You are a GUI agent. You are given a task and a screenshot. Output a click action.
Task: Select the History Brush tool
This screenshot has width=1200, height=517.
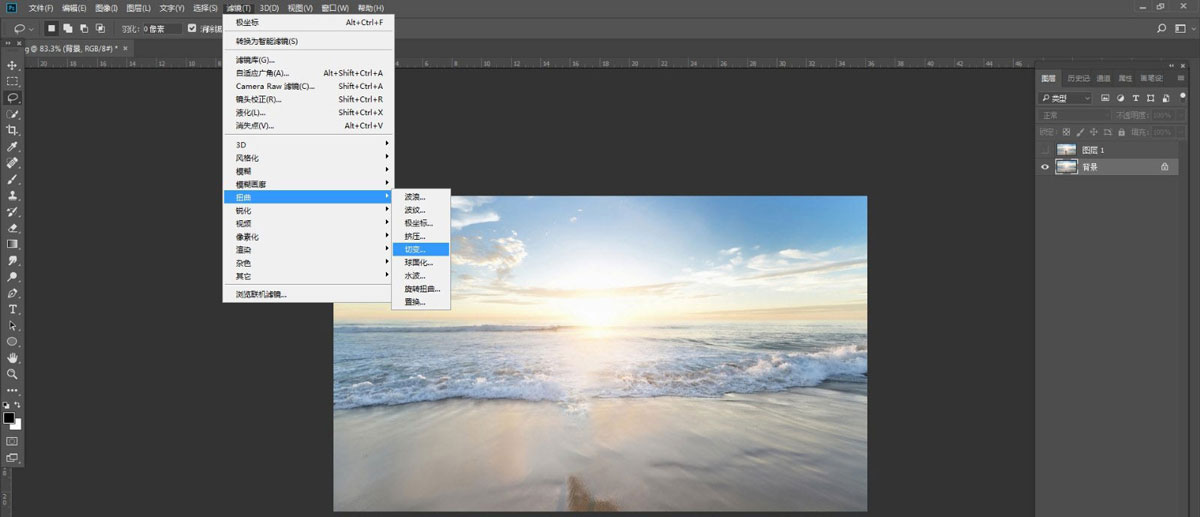tap(12, 212)
